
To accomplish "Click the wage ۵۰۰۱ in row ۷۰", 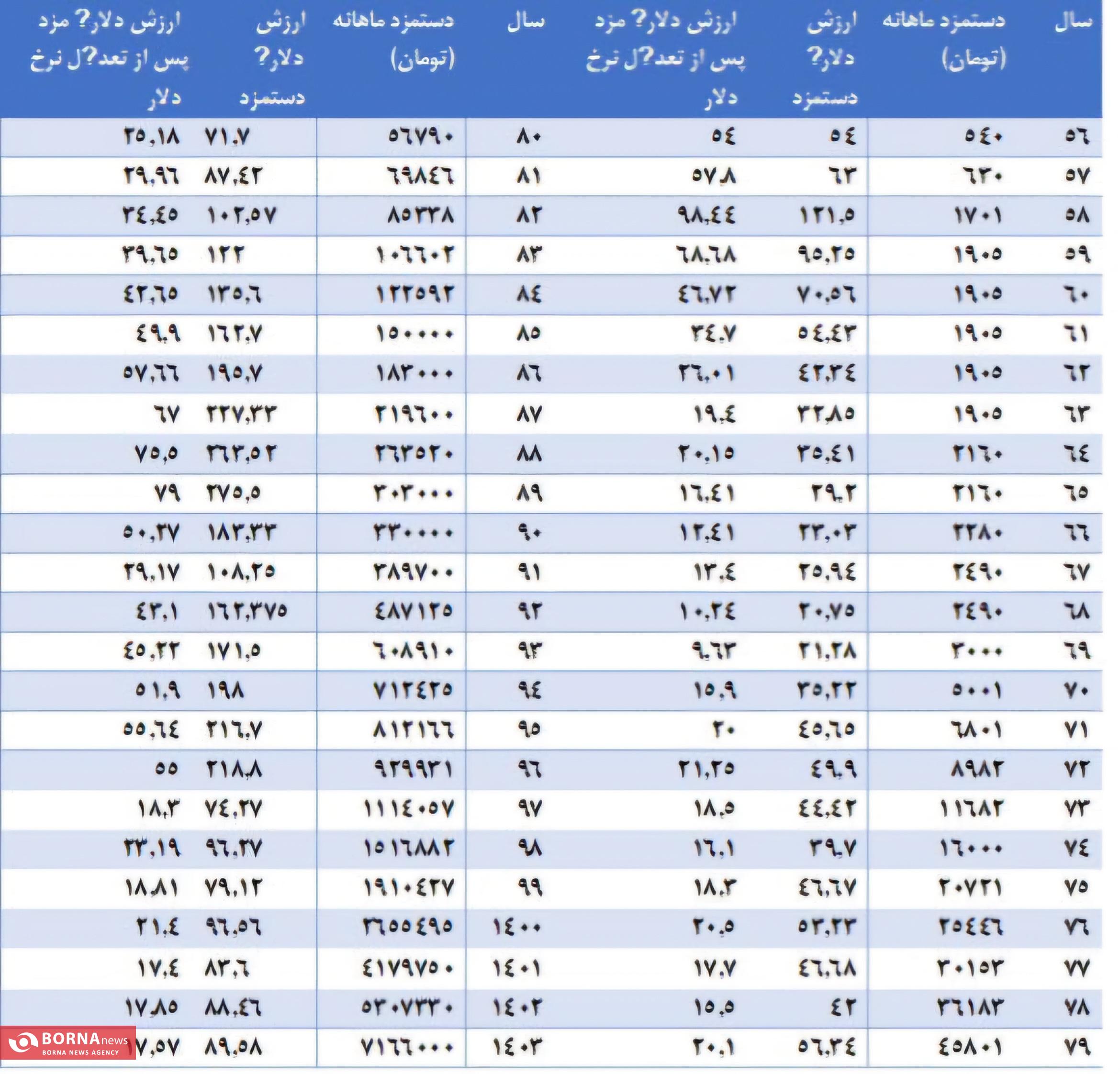I will [978, 690].
